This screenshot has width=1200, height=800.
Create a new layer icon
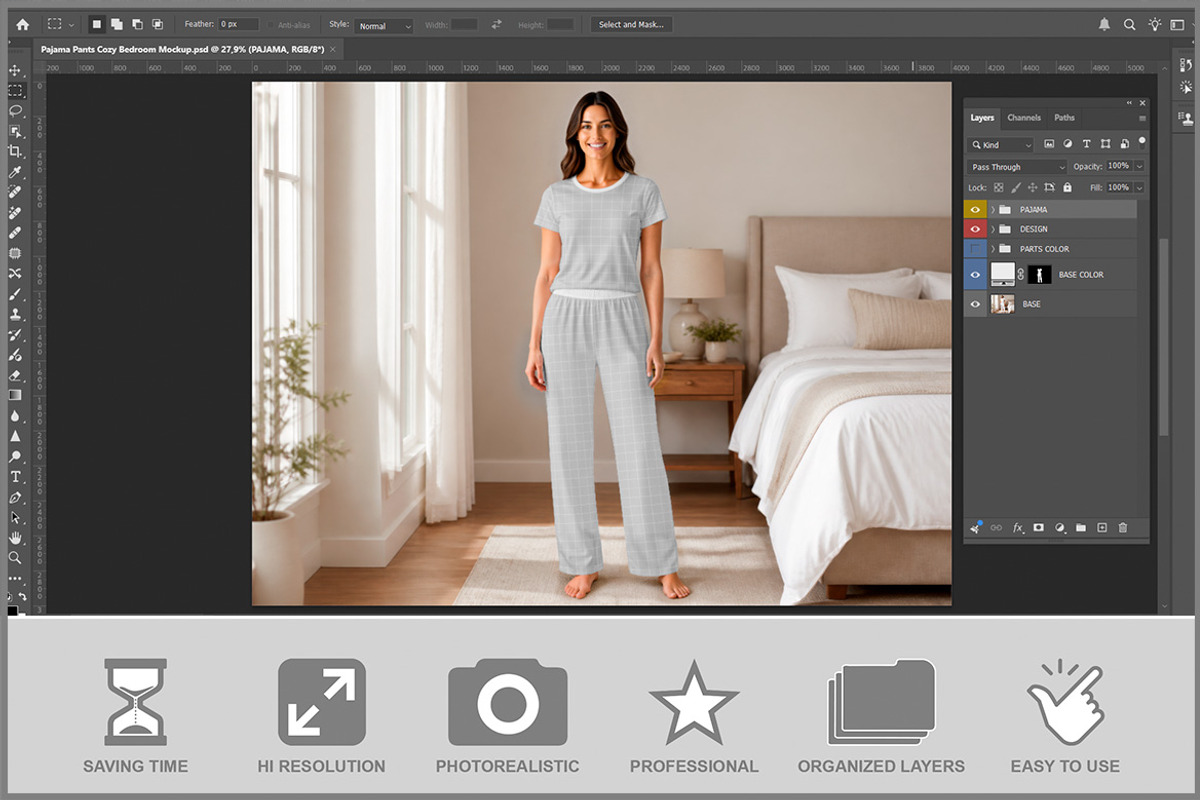tap(1102, 527)
